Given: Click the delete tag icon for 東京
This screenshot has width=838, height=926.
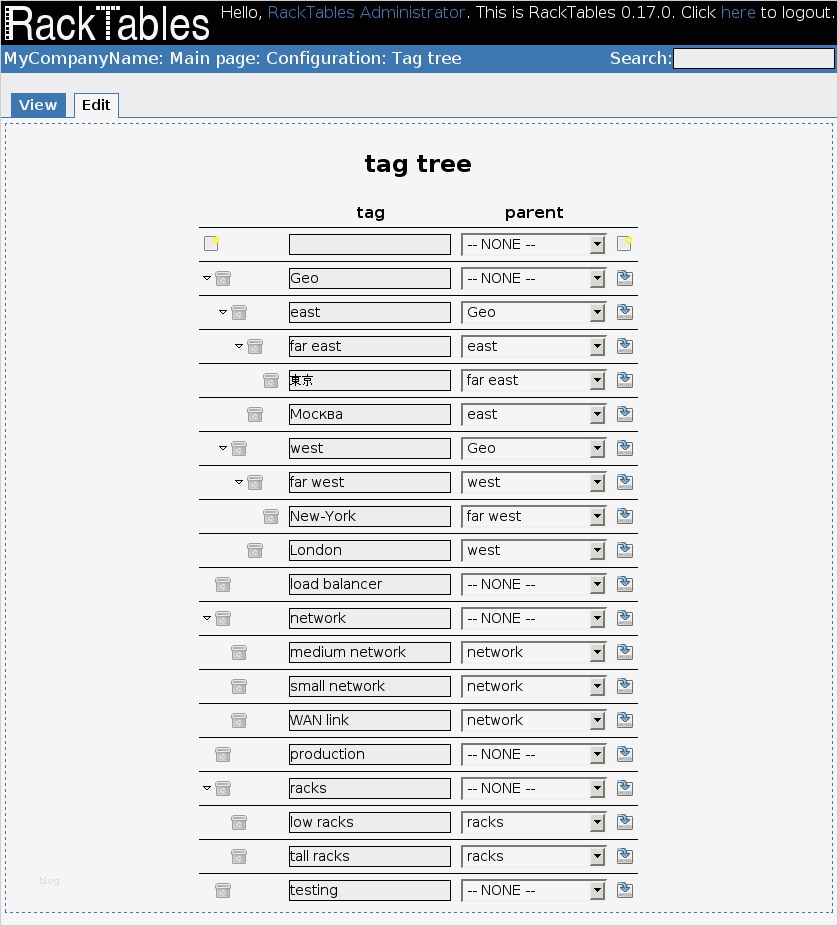Looking at the screenshot, I should [x=270, y=380].
